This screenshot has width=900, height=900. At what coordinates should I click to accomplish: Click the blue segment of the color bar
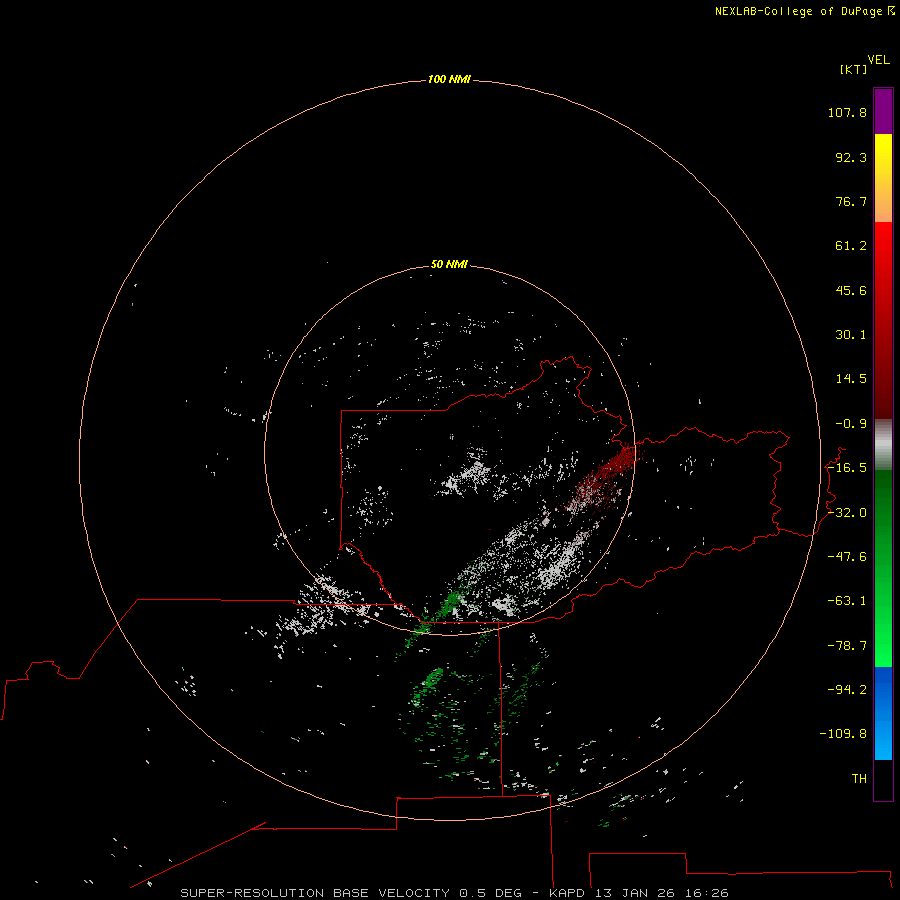pos(883,713)
